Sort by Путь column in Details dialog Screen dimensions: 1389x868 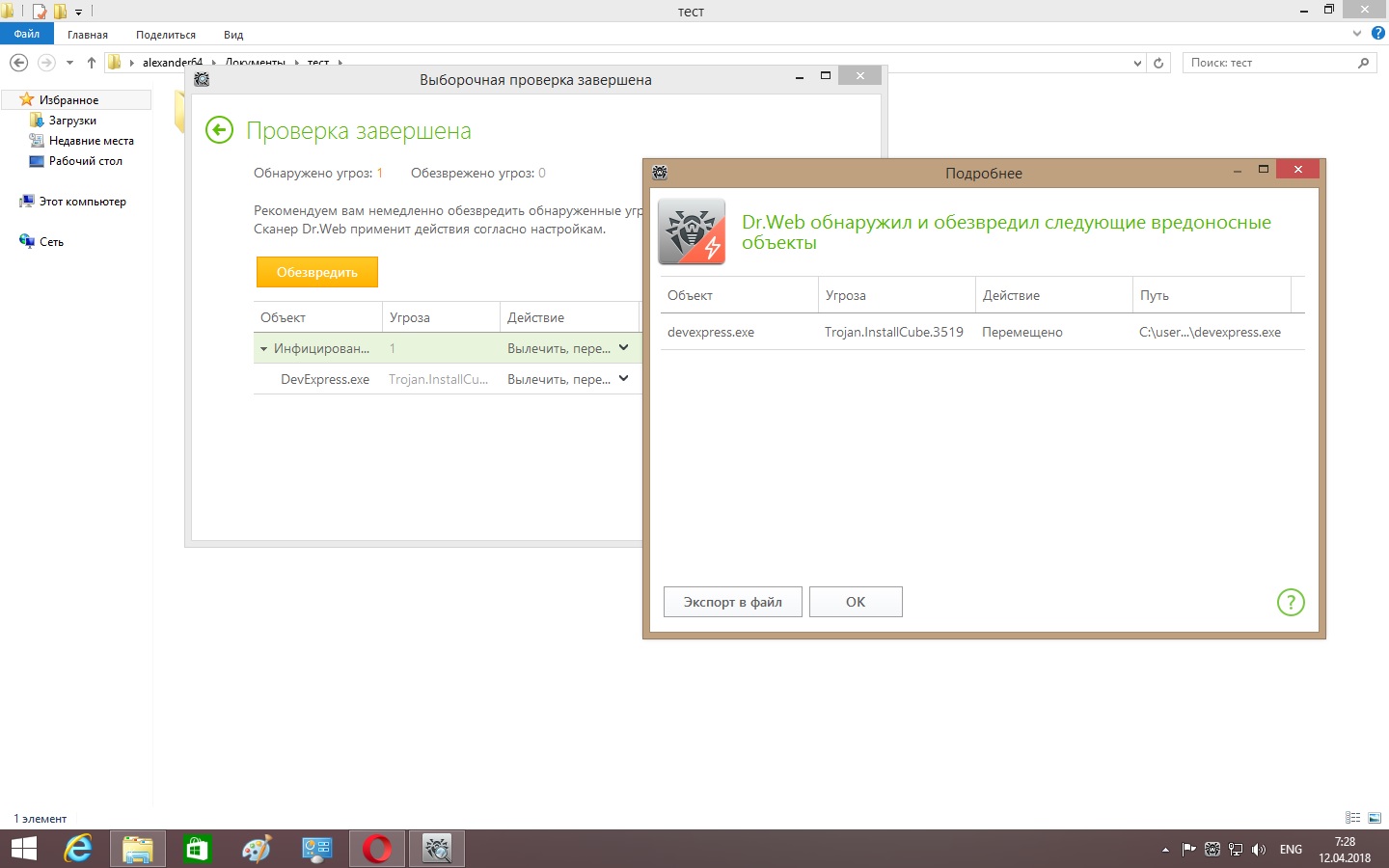click(1212, 295)
